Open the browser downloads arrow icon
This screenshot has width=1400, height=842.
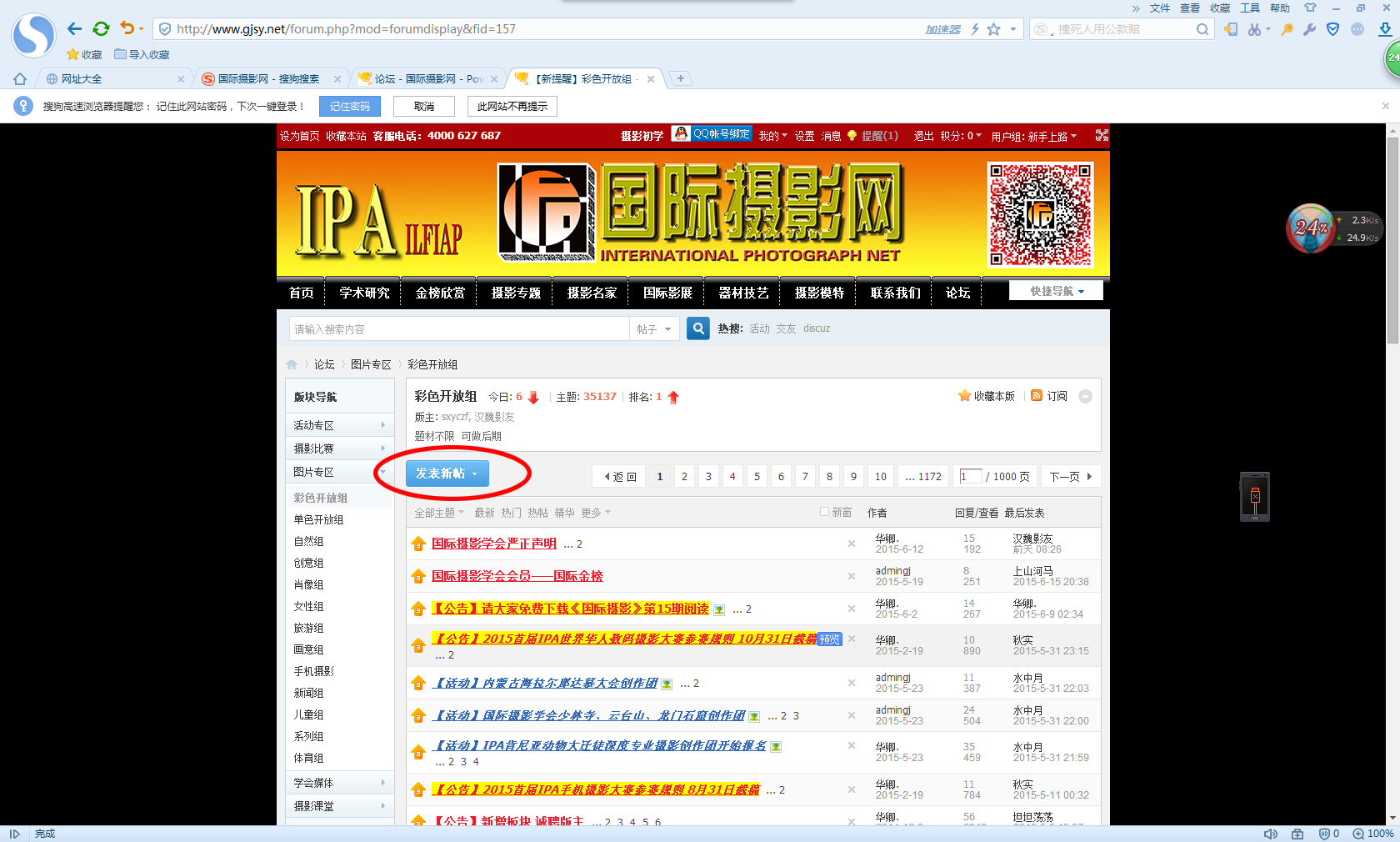[1385, 29]
